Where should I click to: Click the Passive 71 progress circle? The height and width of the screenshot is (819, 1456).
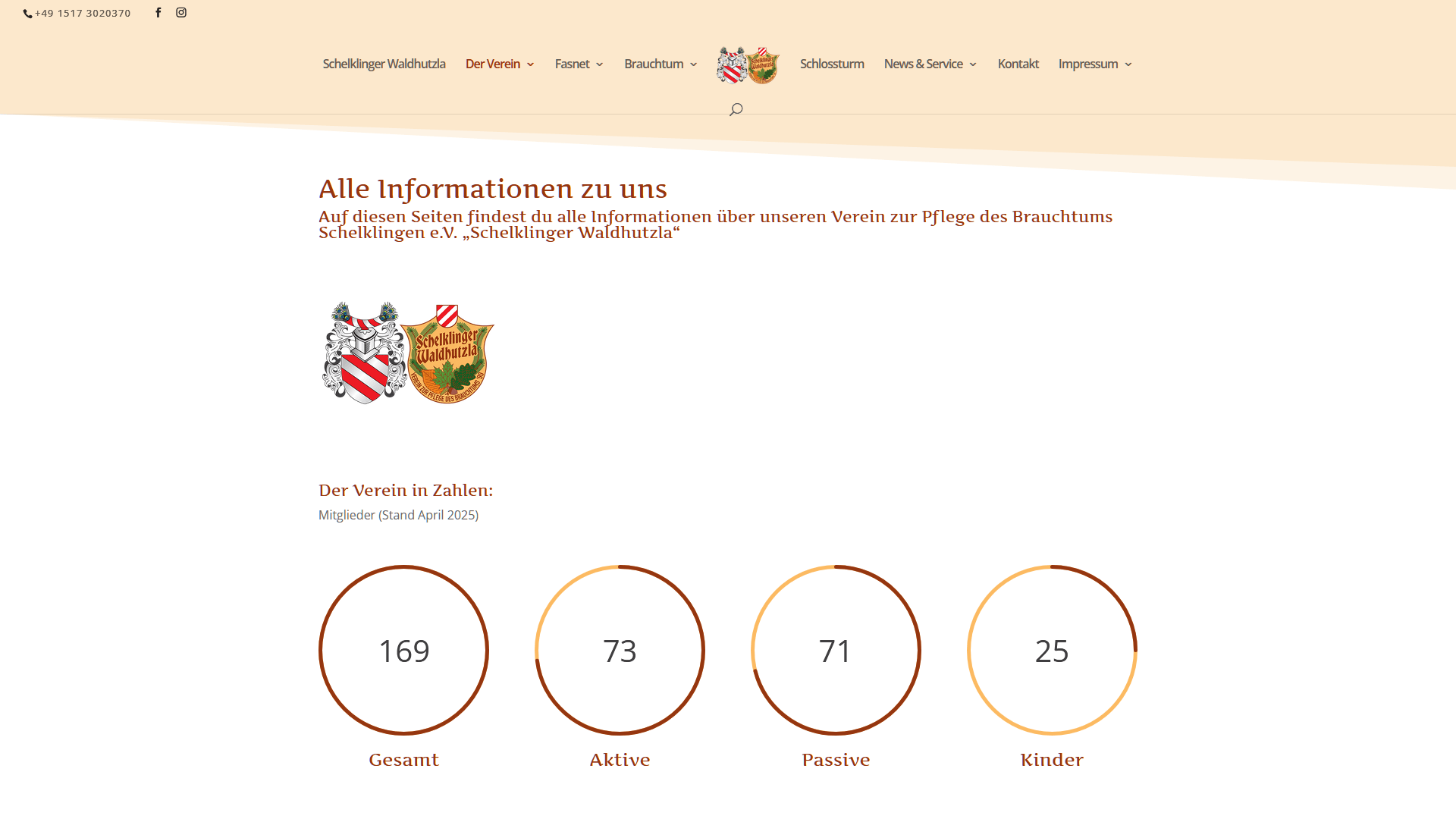(836, 650)
